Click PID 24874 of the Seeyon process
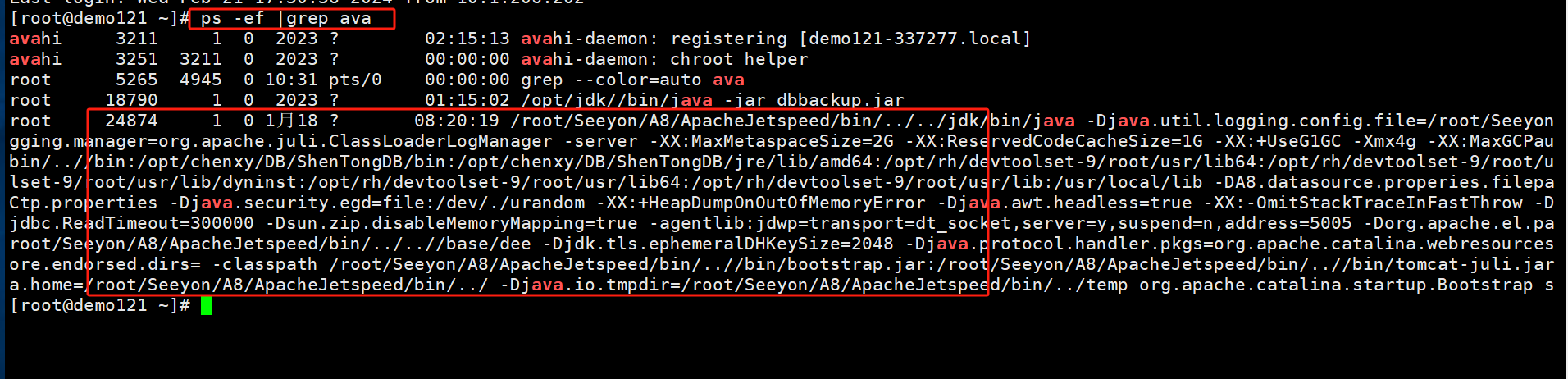 coord(131,121)
